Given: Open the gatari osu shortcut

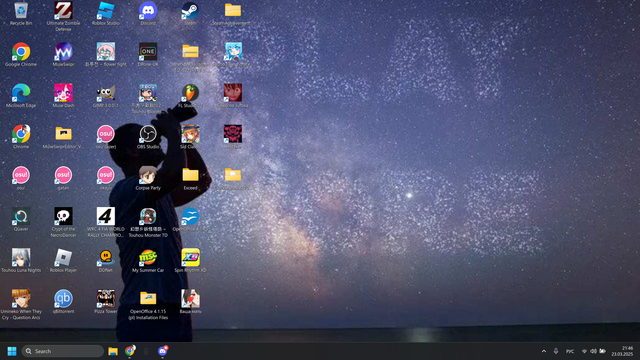Looking at the screenshot, I should click(x=63, y=178).
